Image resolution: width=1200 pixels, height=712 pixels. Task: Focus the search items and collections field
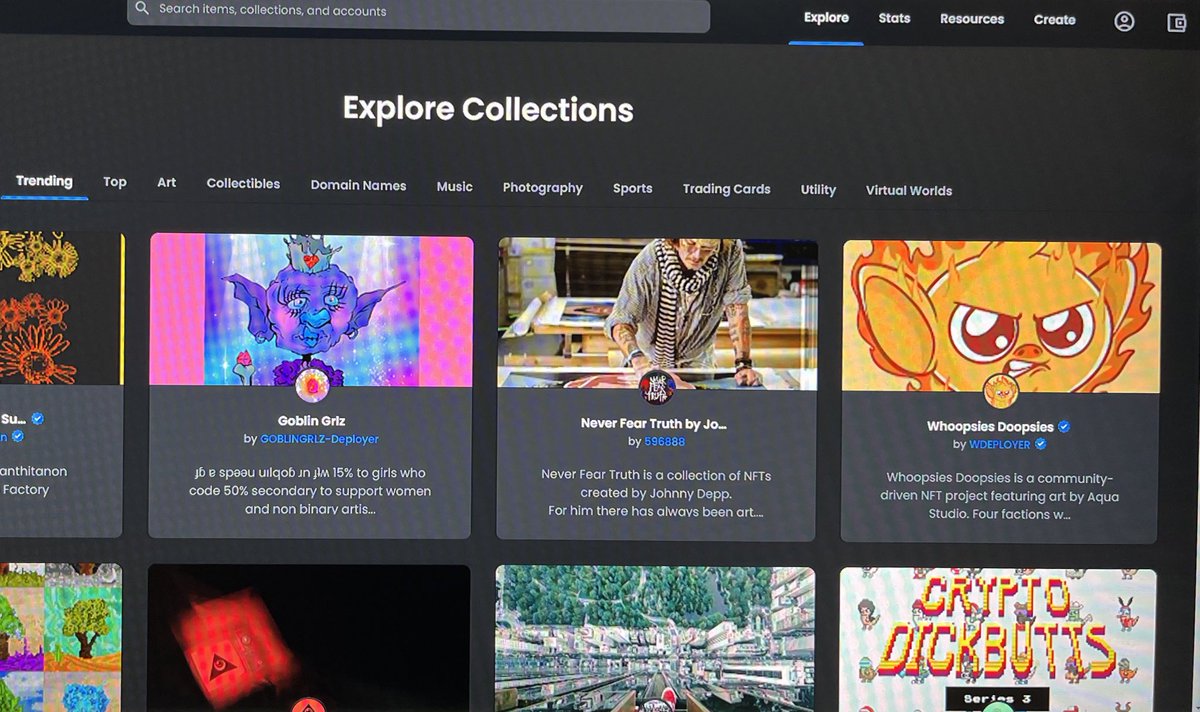point(418,14)
